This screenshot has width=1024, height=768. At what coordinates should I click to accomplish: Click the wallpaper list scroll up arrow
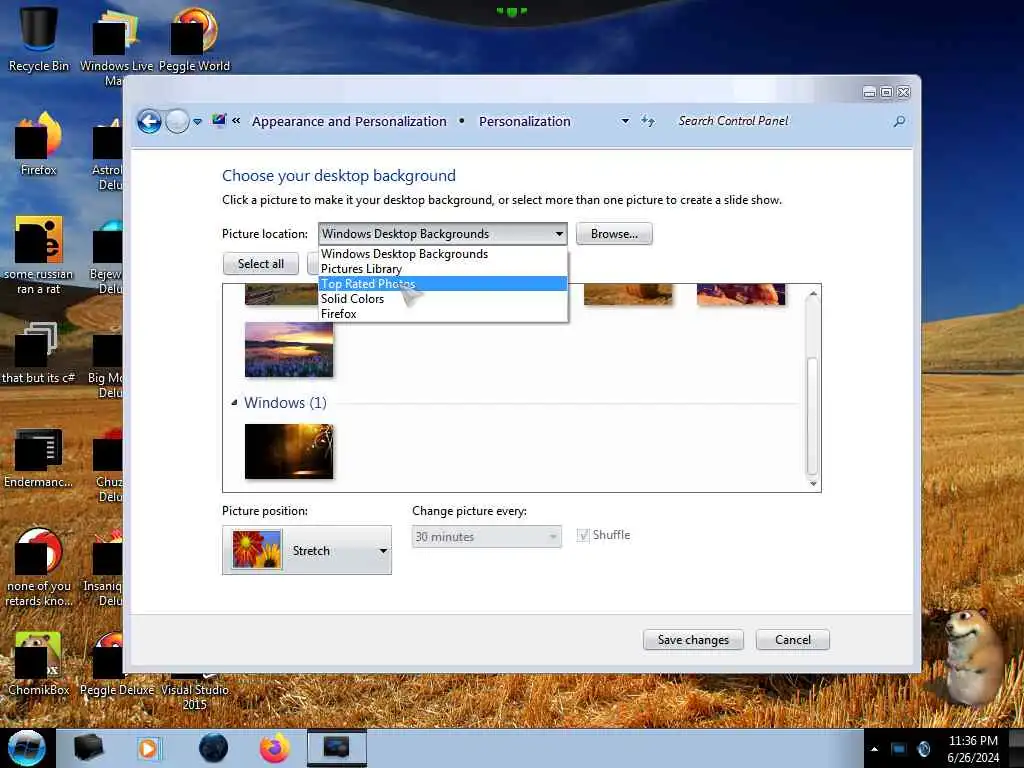click(812, 294)
